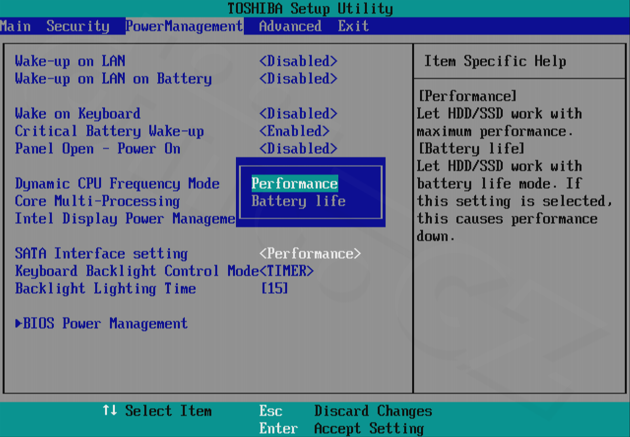Screen dimensions: 630x437
Task: Open the Advanced tab
Action: (290, 26)
